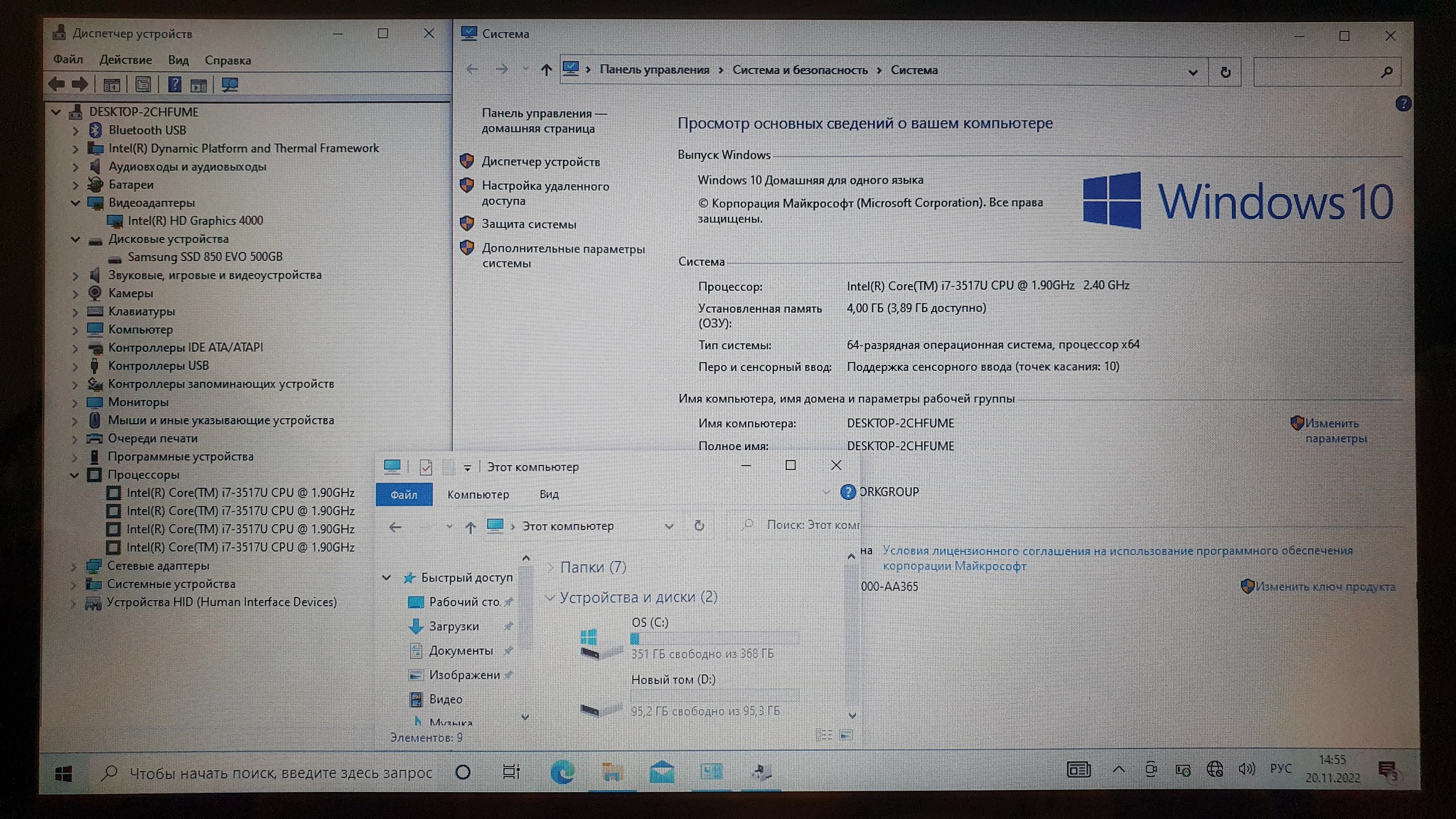Collapse the Процессоры category
Screen dimensions: 1456x819
click(75, 475)
